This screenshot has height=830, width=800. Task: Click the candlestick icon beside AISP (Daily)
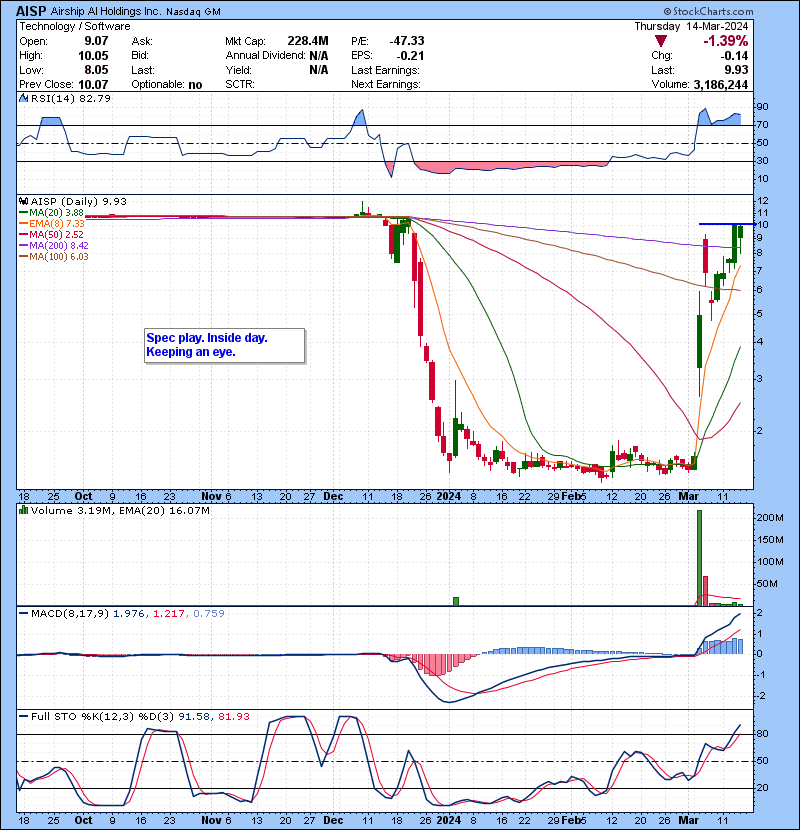point(23,202)
